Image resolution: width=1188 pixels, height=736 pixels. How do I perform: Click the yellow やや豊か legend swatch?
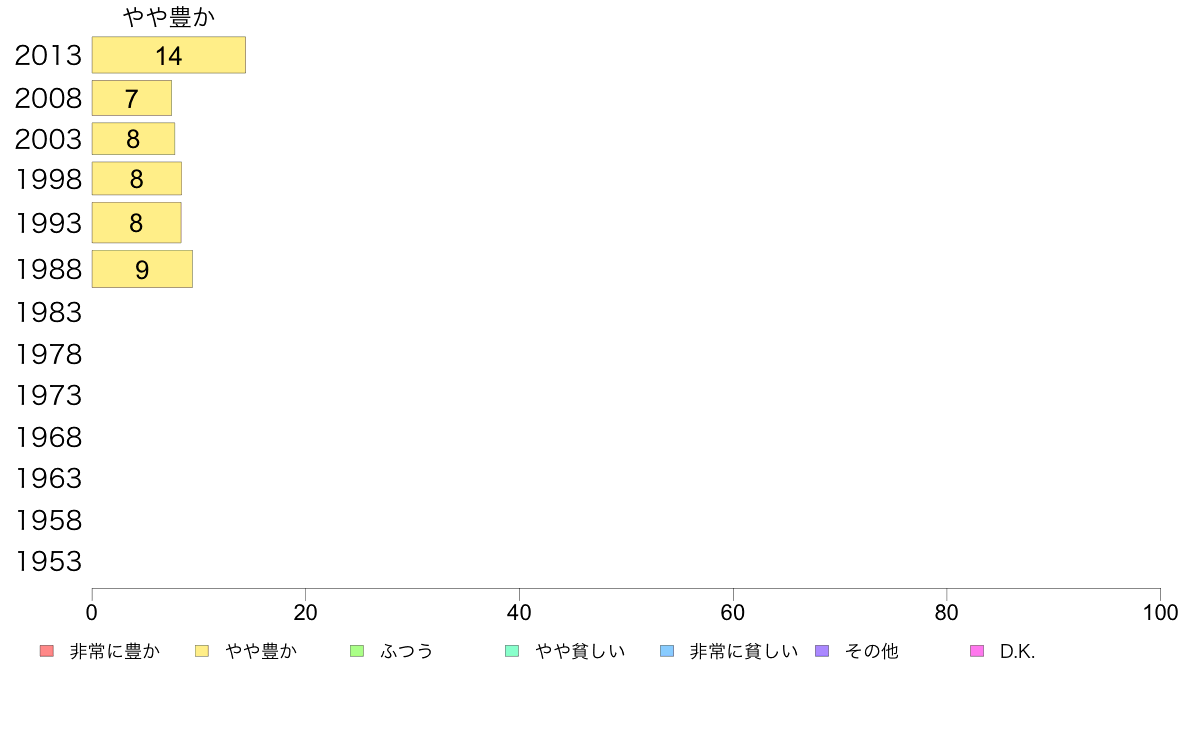coord(202,651)
